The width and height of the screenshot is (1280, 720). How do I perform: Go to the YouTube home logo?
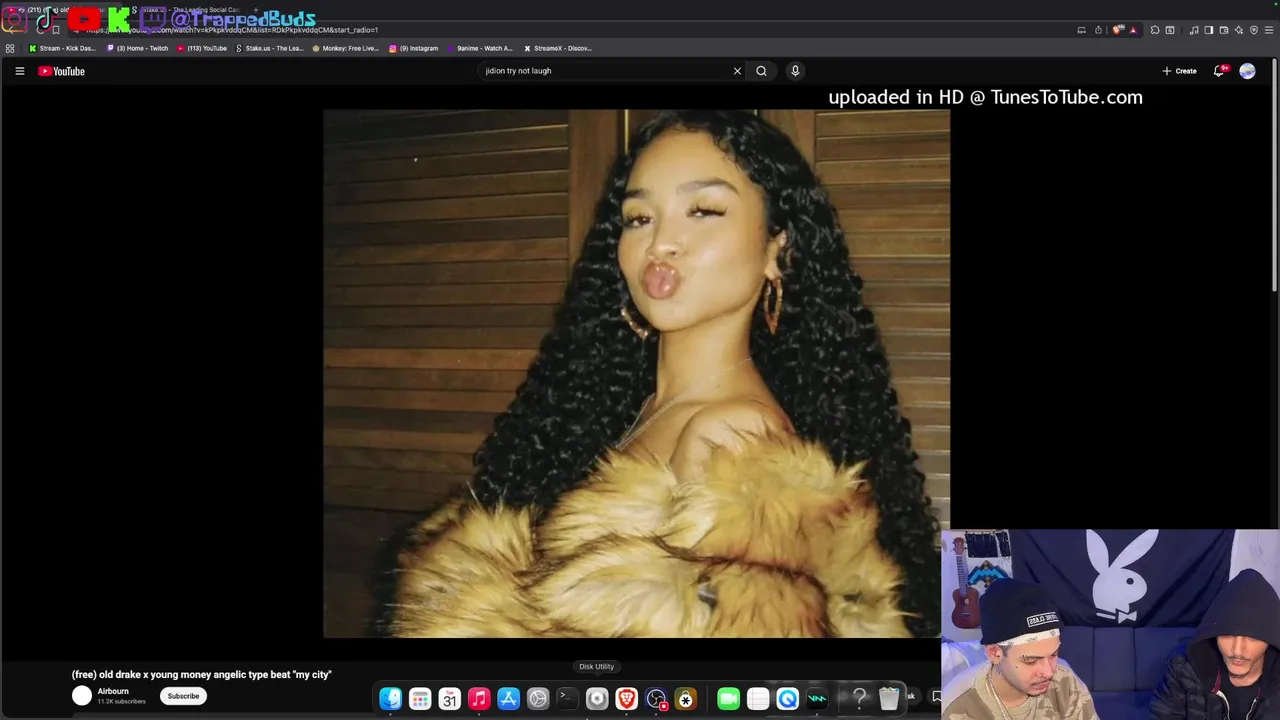pos(62,71)
